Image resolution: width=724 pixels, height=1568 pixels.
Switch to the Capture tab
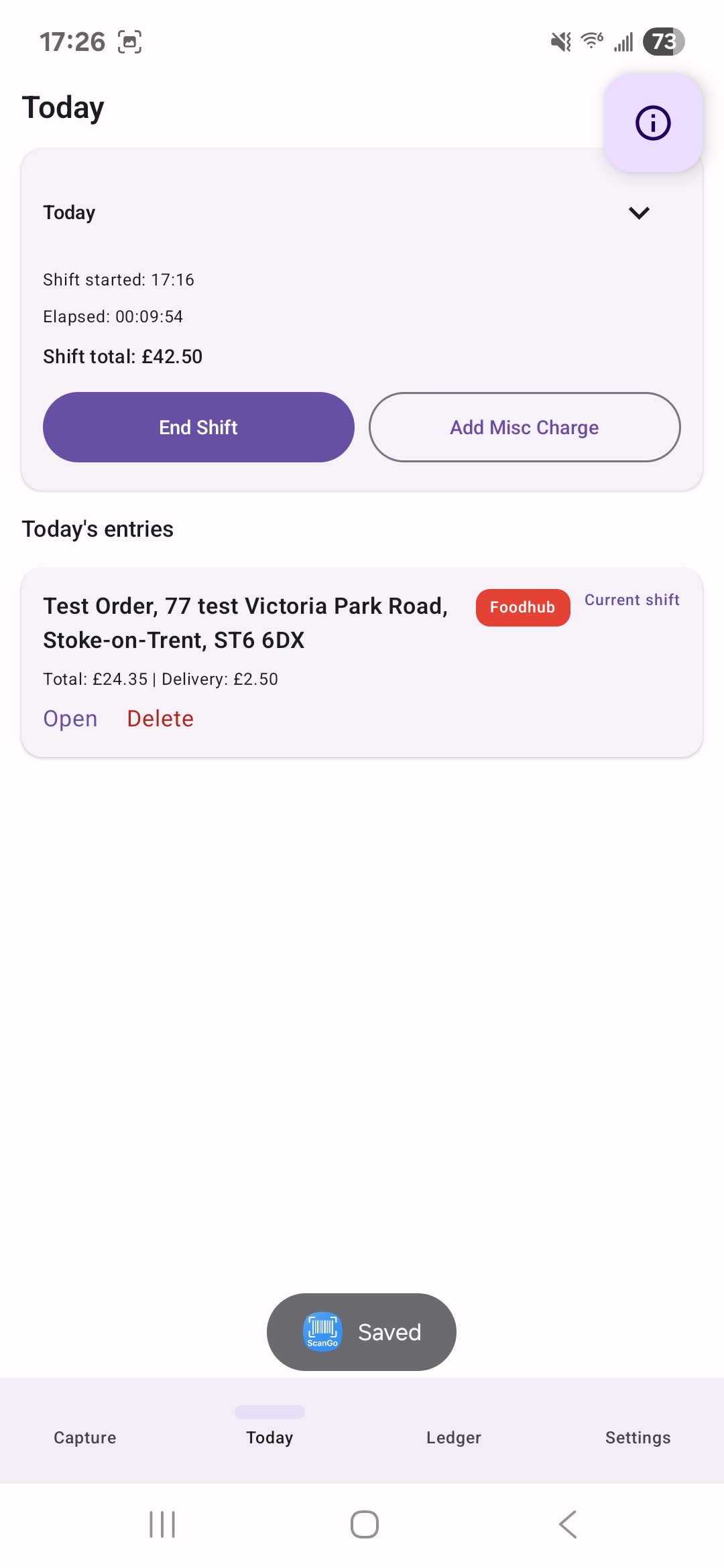click(85, 1437)
